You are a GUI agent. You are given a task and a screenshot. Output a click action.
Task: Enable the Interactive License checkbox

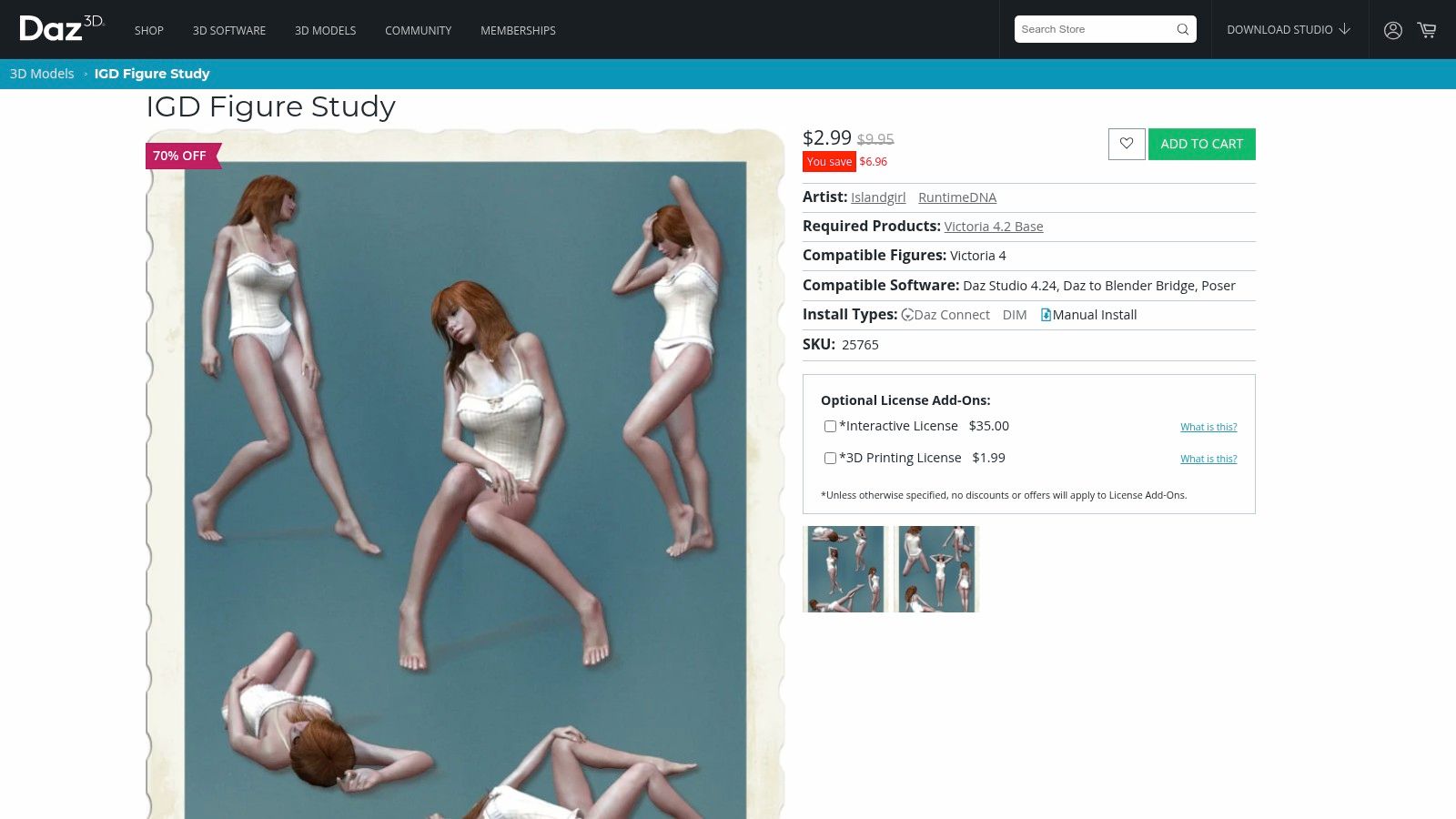point(830,426)
